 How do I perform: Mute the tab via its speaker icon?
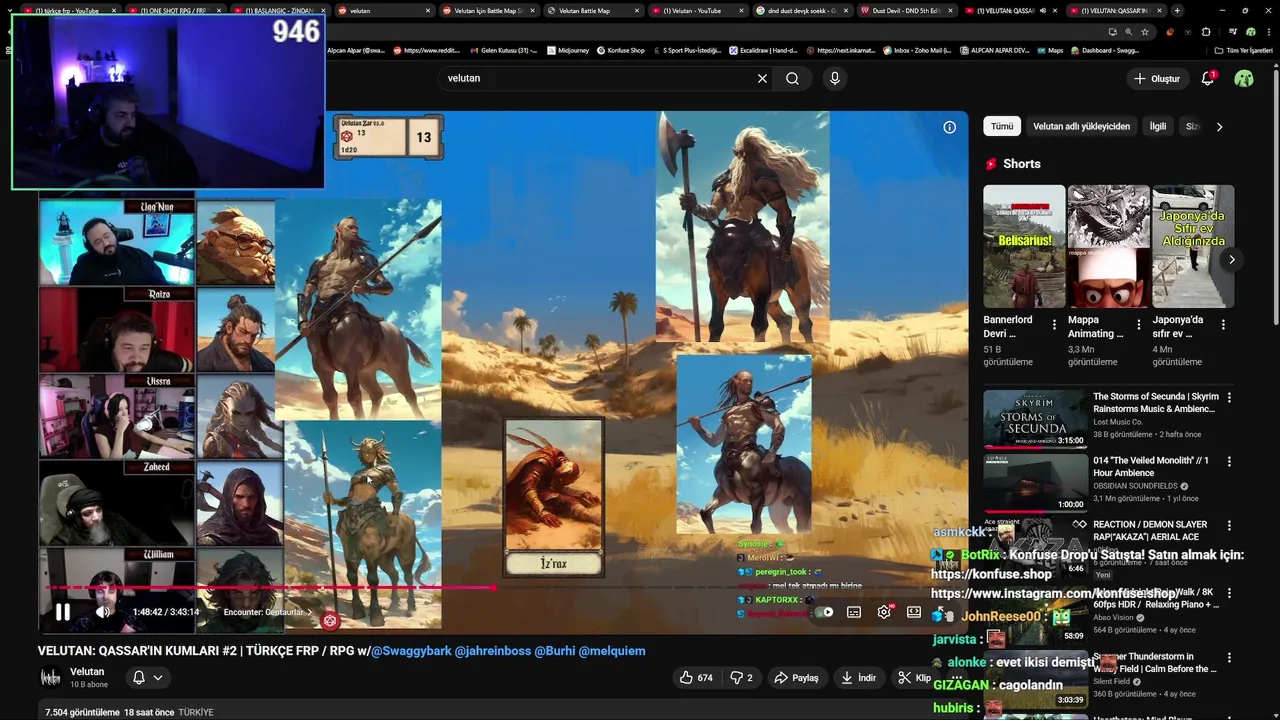click(1042, 10)
